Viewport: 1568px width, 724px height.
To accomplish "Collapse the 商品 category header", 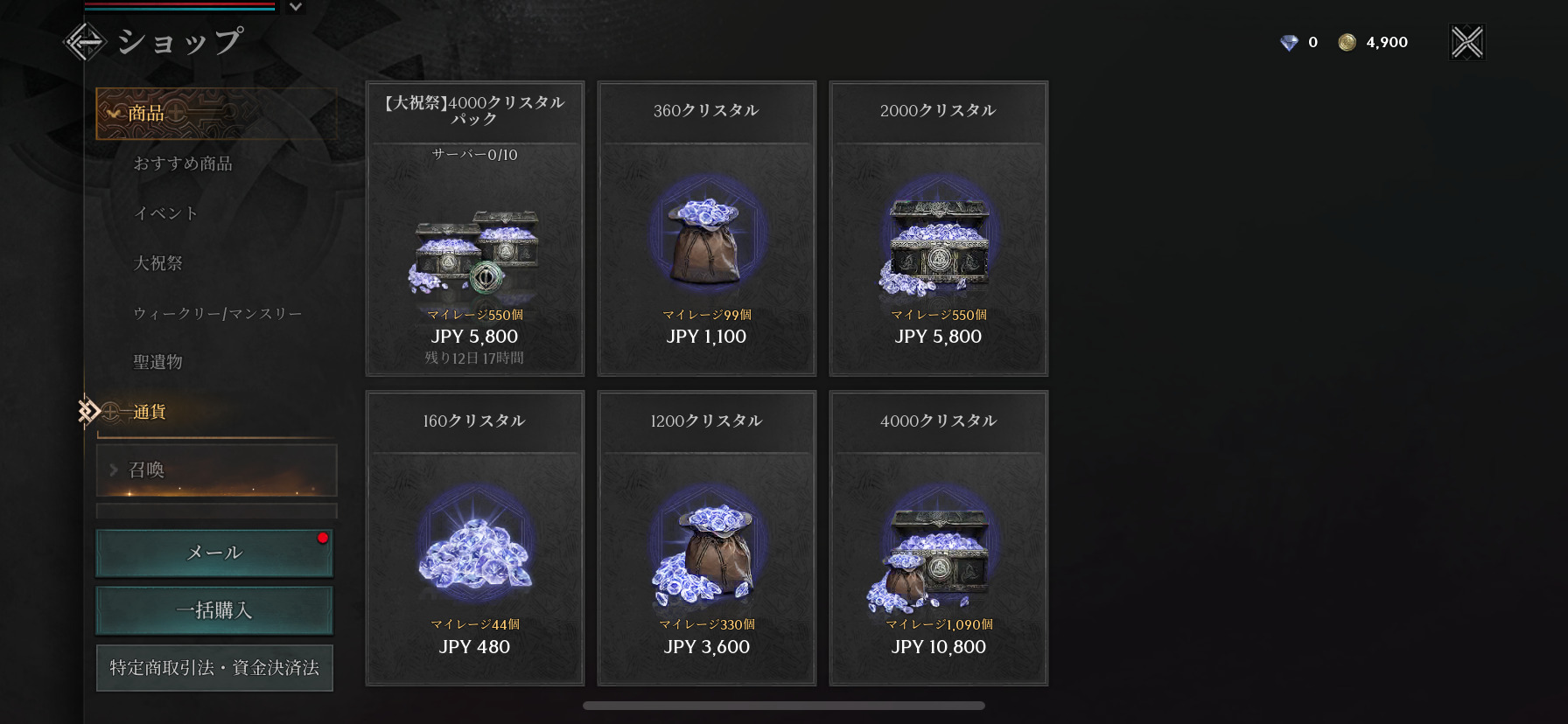I will [216, 114].
